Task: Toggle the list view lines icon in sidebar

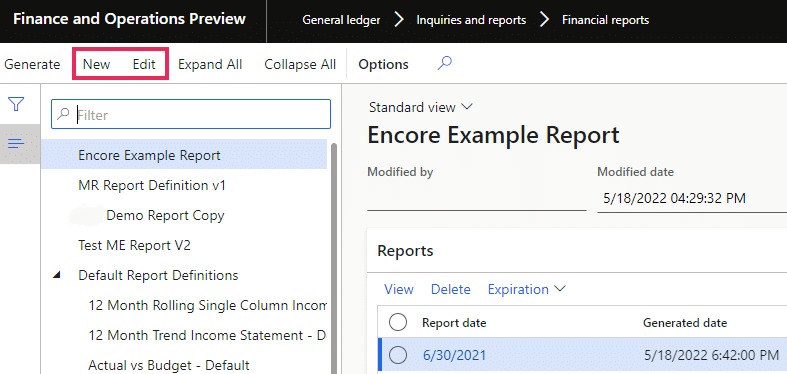Action: [x=16, y=144]
